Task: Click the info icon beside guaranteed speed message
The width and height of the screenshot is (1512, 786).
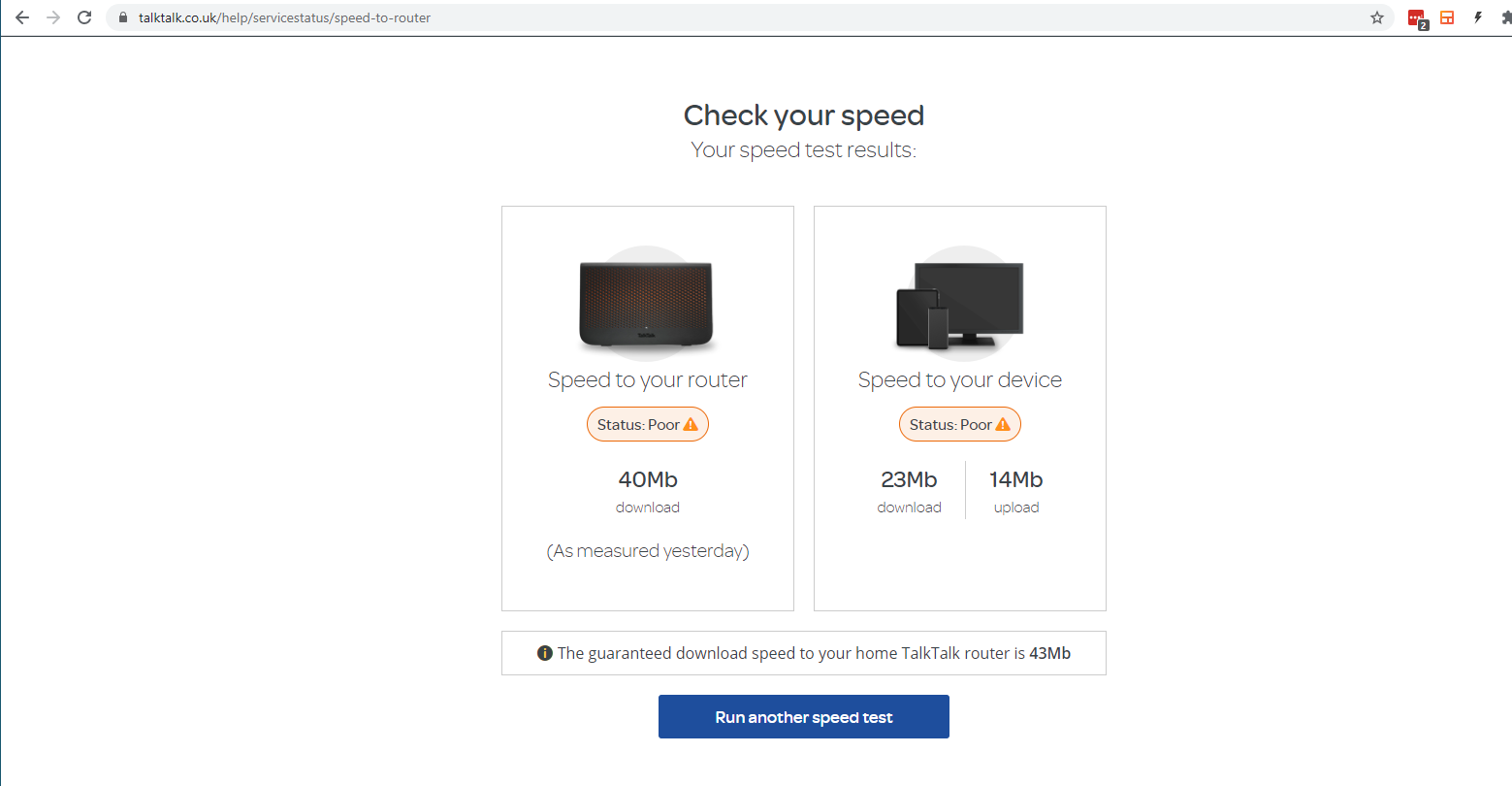Action: pyautogui.click(x=544, y=652)
